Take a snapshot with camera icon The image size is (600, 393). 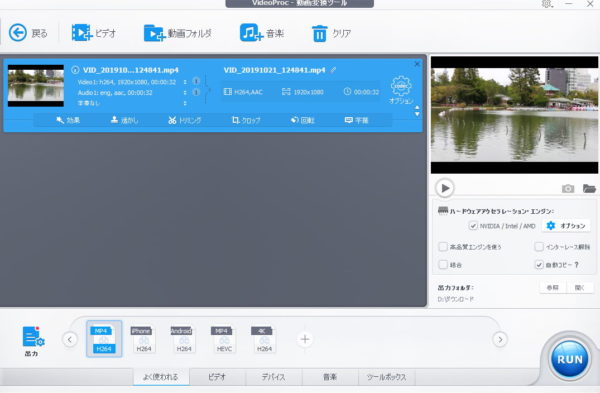tap(568, 188)
